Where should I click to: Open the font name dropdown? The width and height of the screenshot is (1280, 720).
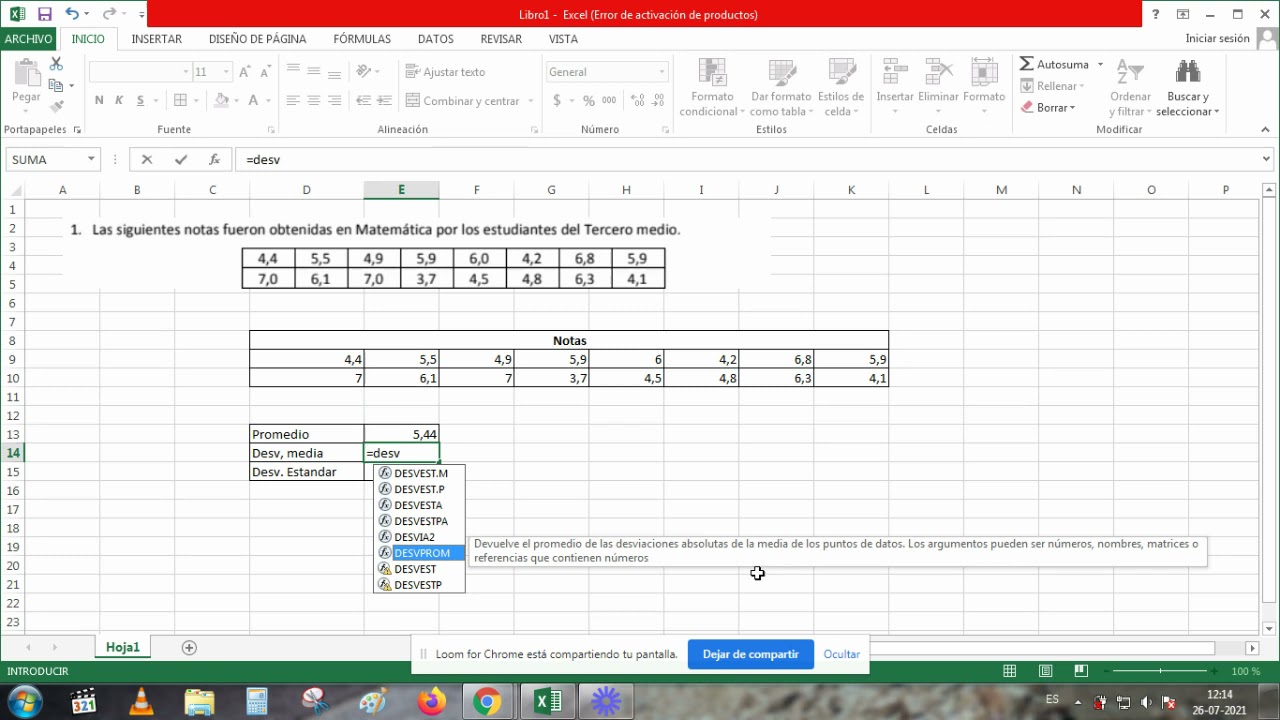[185, 72]
